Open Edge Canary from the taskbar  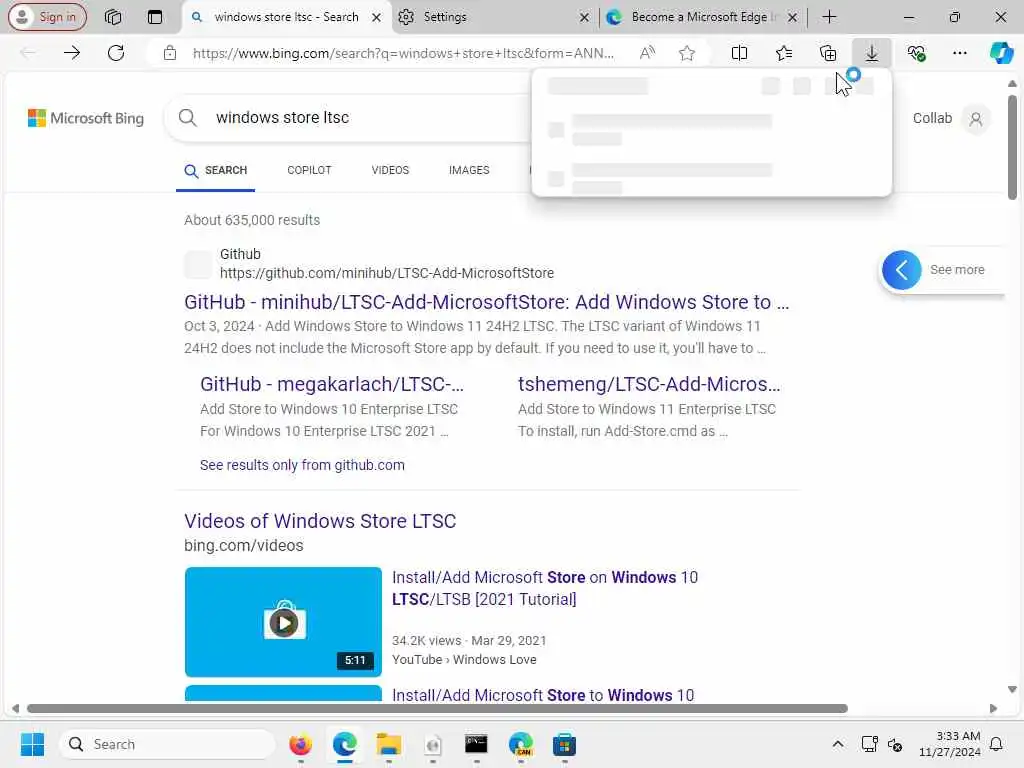point(520,744)
